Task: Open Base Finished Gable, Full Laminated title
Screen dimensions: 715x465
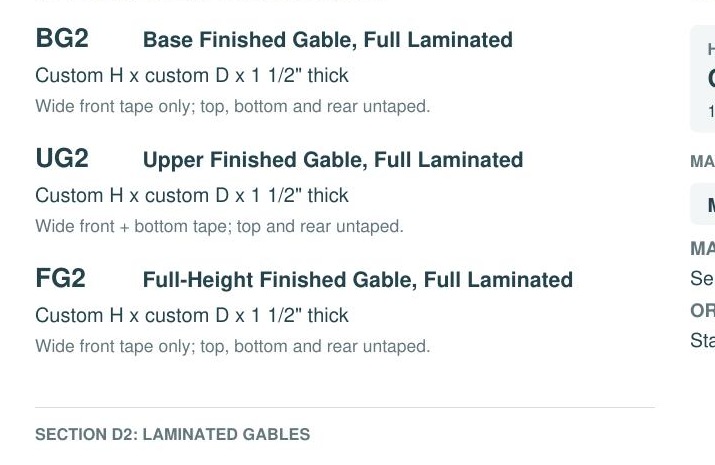Action: [x=328, y=40]
